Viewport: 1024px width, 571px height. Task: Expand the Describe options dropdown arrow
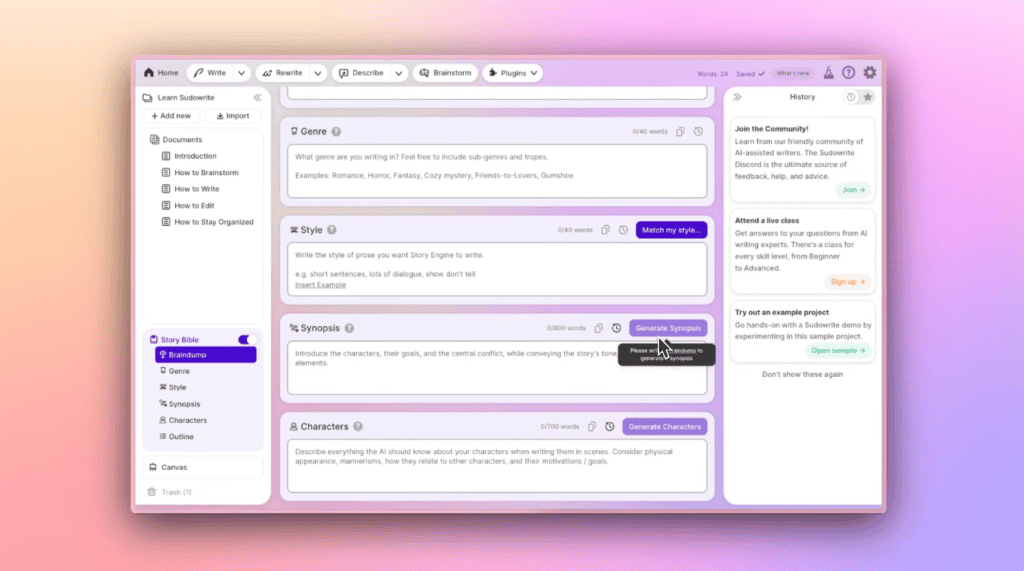pyautogui.click(x=398, y=73)
